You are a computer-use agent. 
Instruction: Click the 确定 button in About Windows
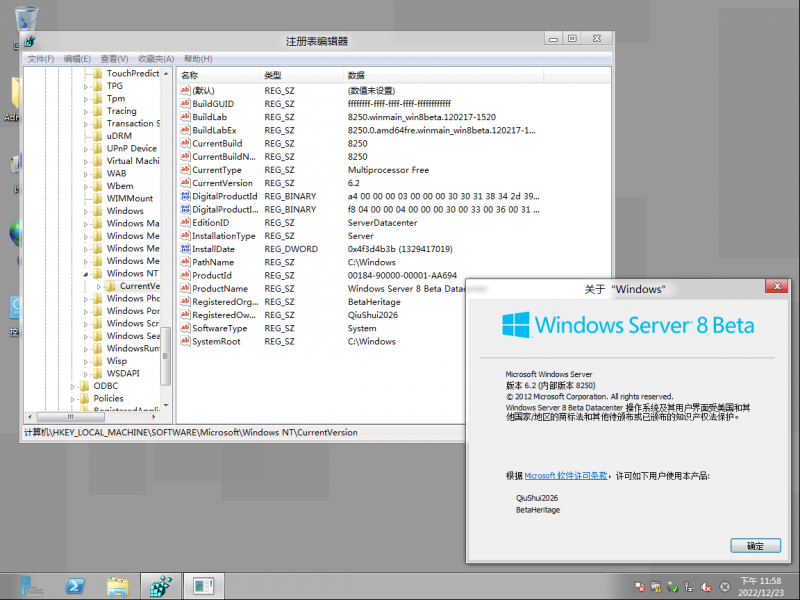click(755, 545)
